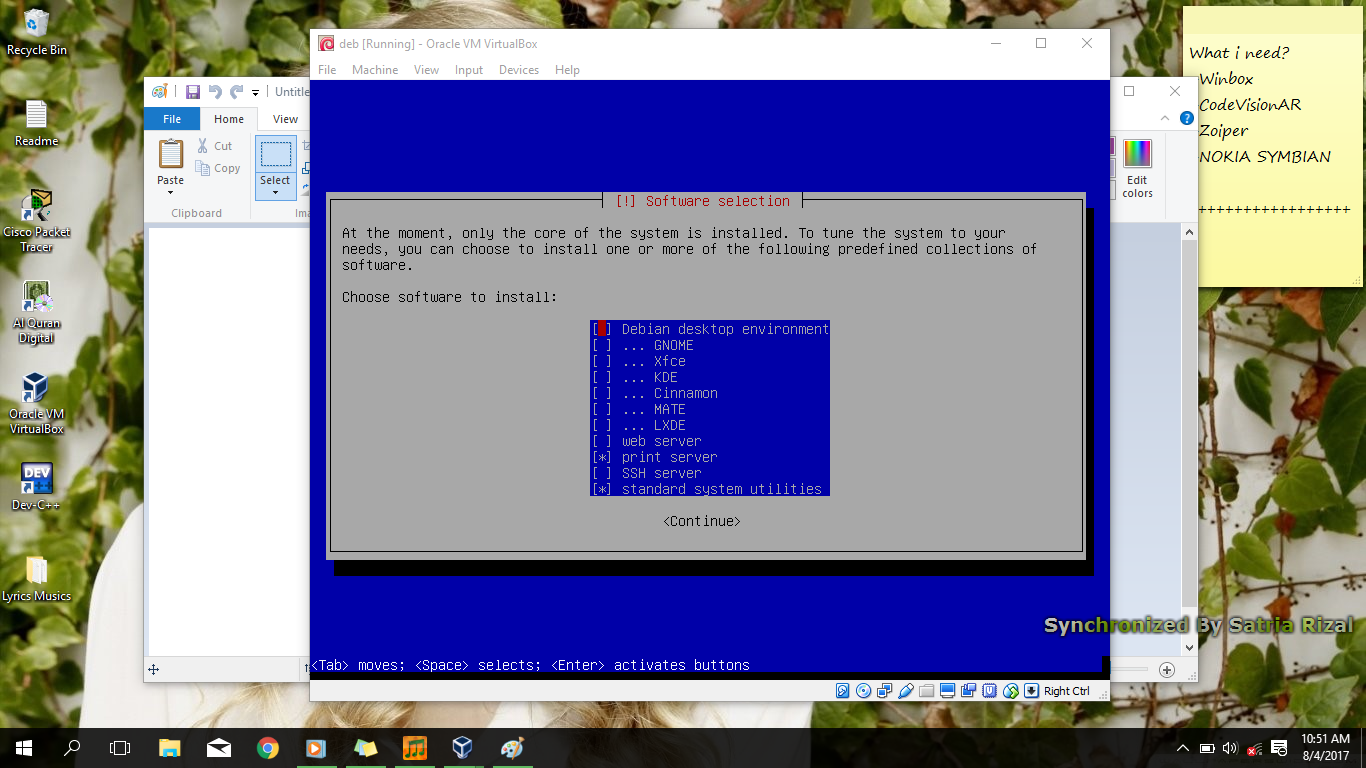Click the optical disk icon in VirtualBox status bar
The height and width of the screenshot is (768, 1366).
[863, 691]
